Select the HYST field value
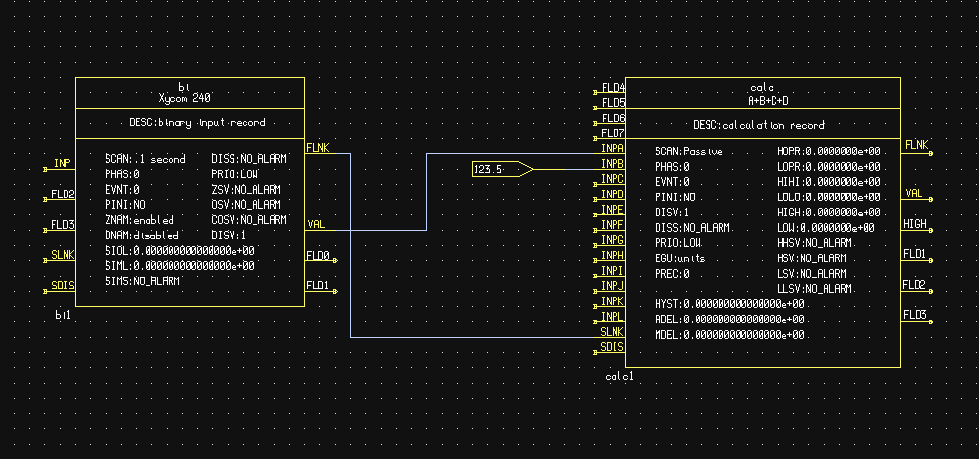 [x=730, y=304]
